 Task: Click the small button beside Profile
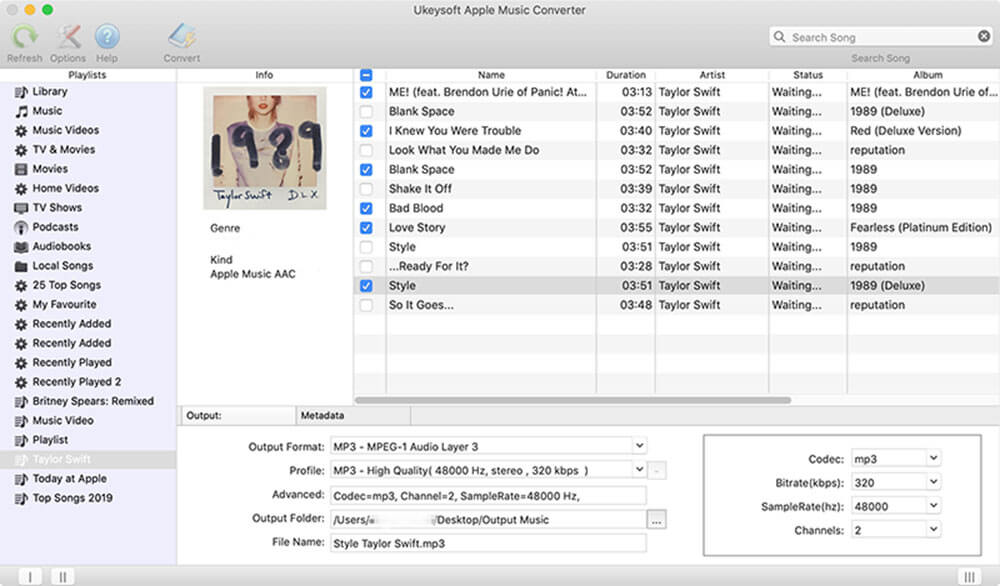pos(657,471)
